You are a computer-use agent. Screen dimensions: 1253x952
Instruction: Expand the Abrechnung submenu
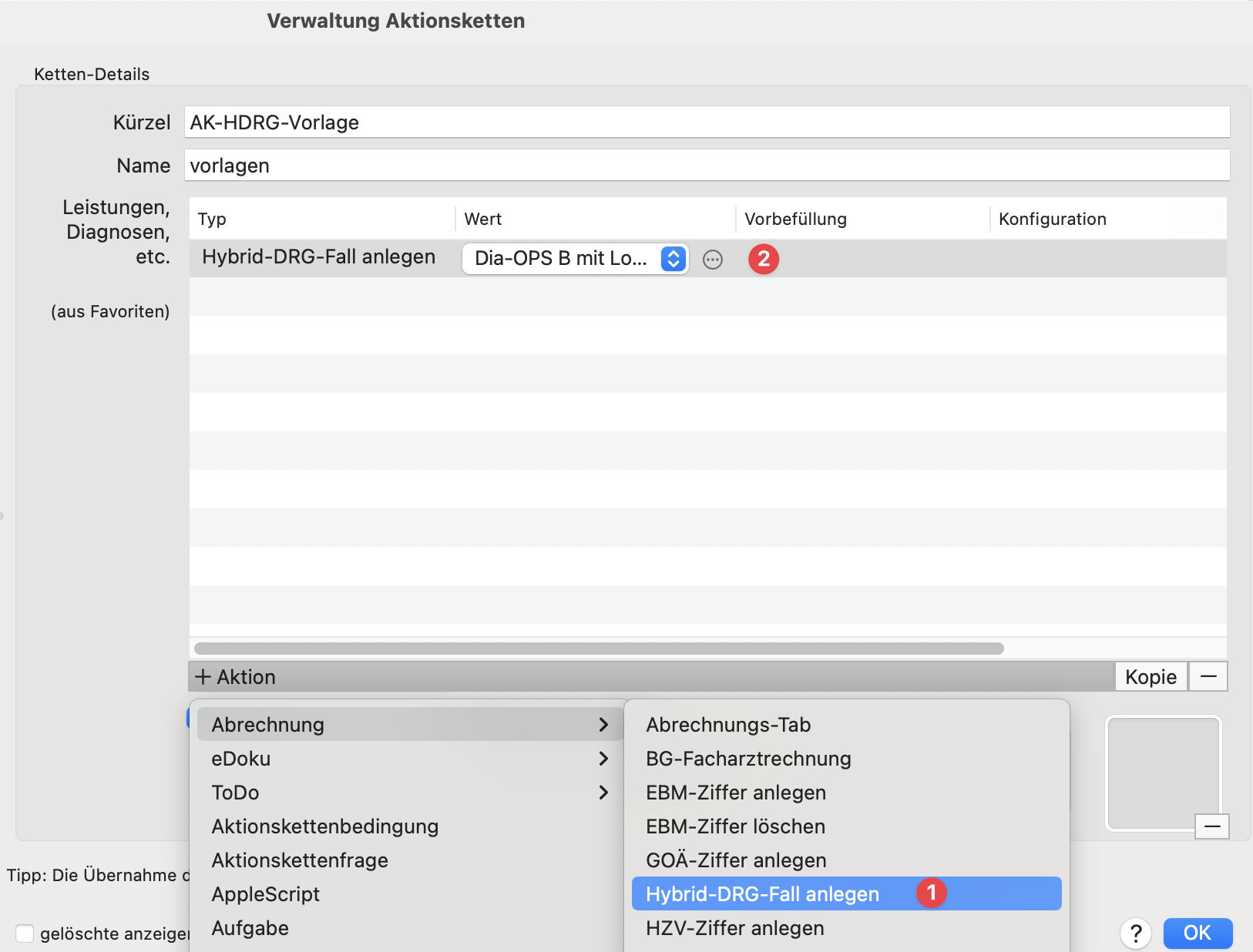[x=410, y=724]
